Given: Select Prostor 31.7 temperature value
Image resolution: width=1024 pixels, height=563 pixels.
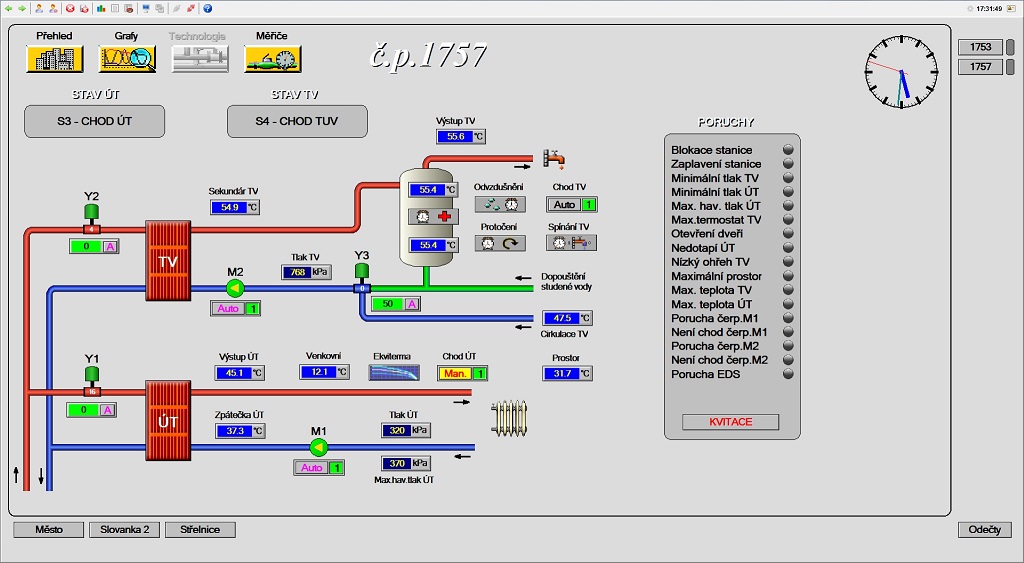Looking at the screenshot, I should point(568,374).
